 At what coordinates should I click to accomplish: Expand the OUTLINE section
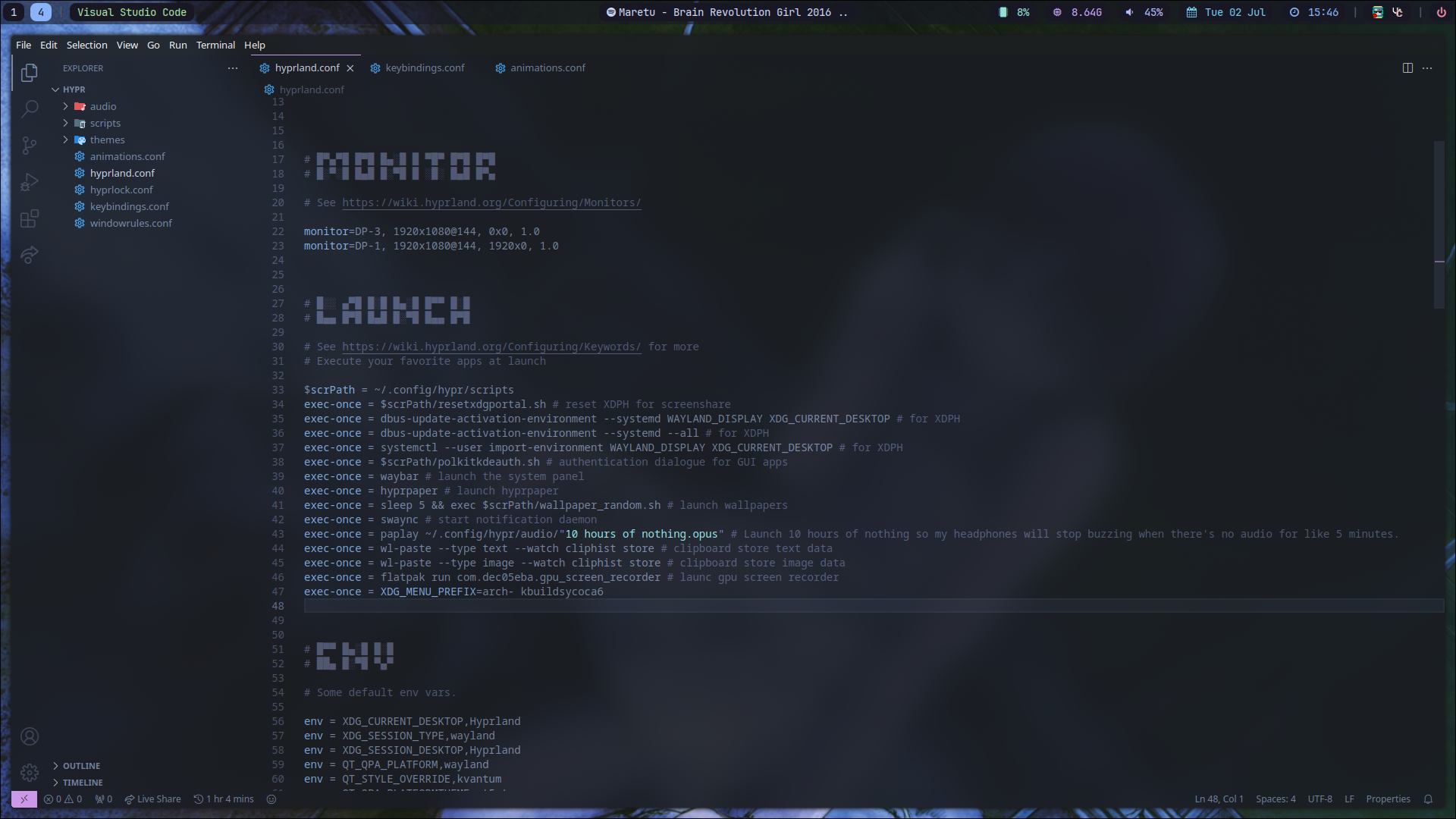[x=81, y=766]
